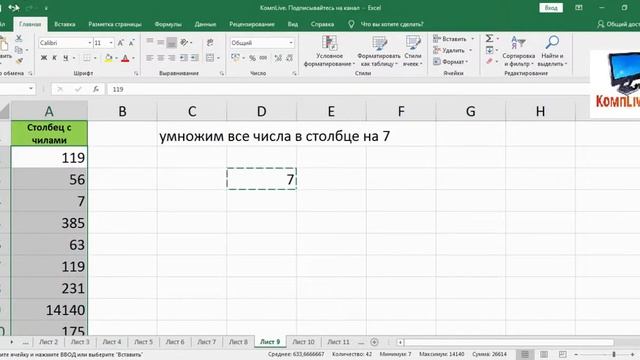The height and width of the screenshot is (360, 640).
Task: Switch to Рецензирование ribbon tab
Action: pos(251,24)
